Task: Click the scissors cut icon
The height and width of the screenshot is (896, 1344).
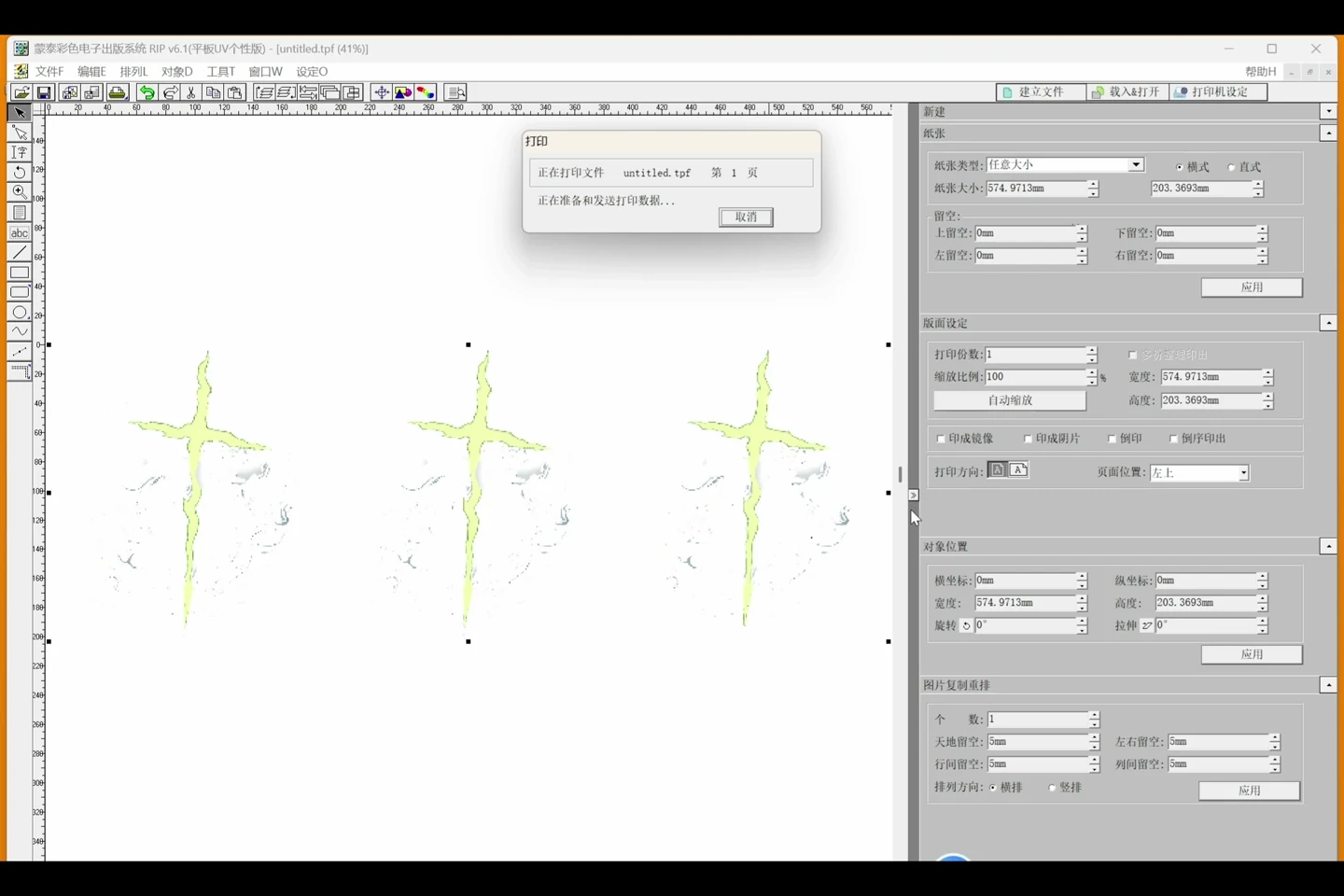Action: (x=191, y=92)
